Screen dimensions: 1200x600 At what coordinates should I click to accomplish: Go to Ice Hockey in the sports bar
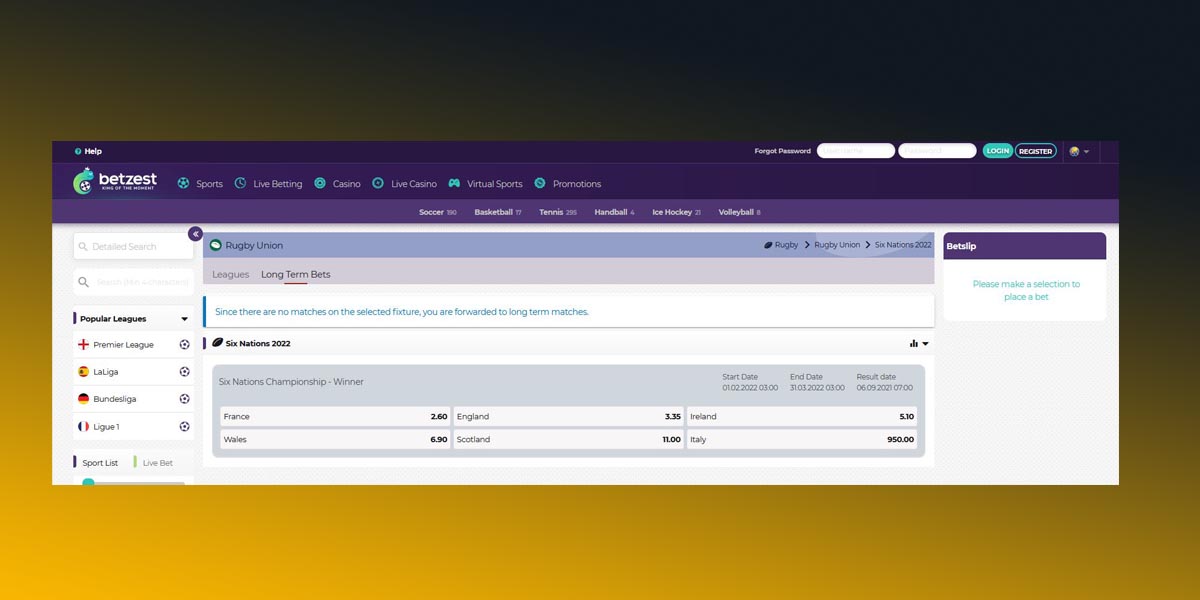pos(676,212)
